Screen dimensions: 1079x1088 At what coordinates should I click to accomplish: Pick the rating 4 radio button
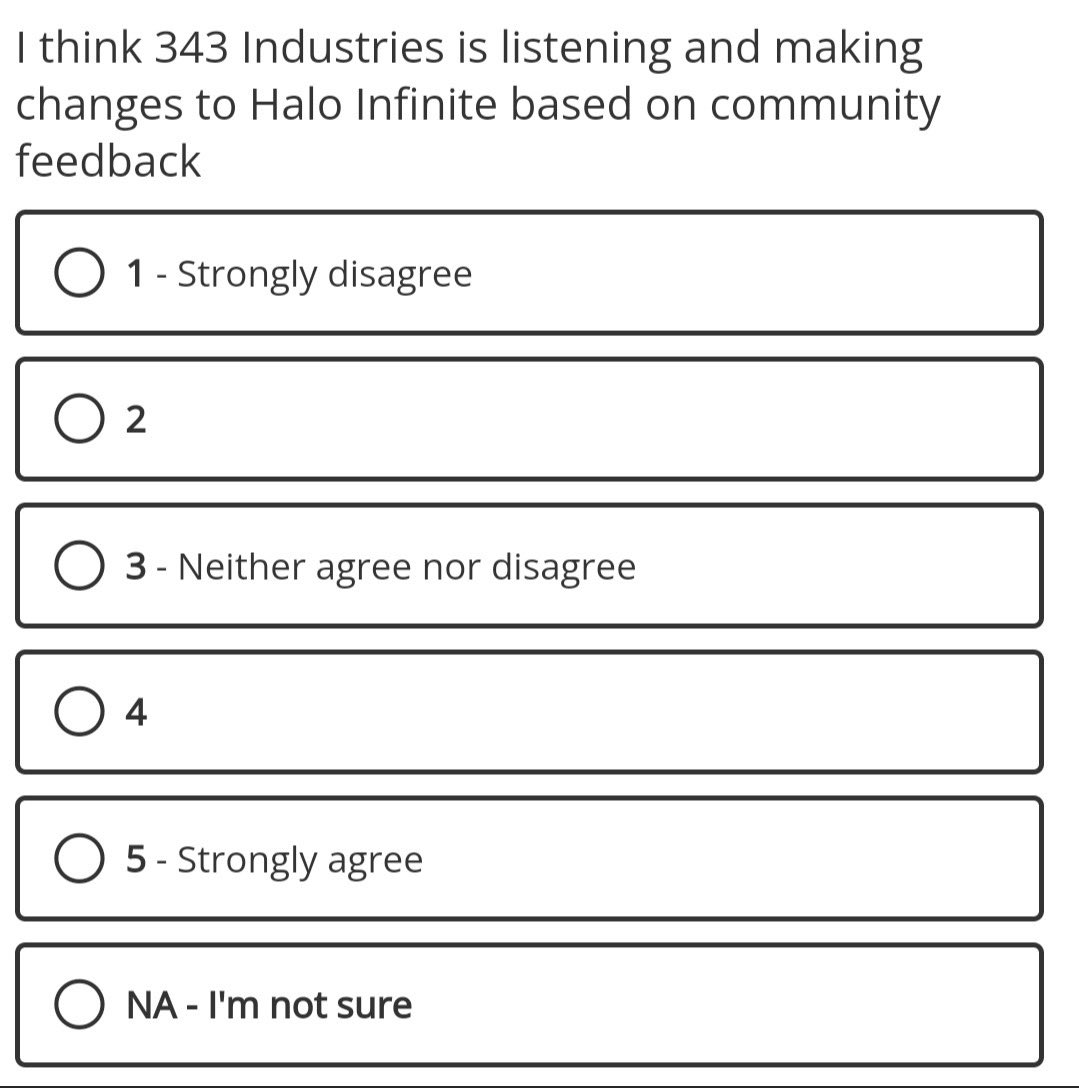pyautogui.click(x=79, y=713)
